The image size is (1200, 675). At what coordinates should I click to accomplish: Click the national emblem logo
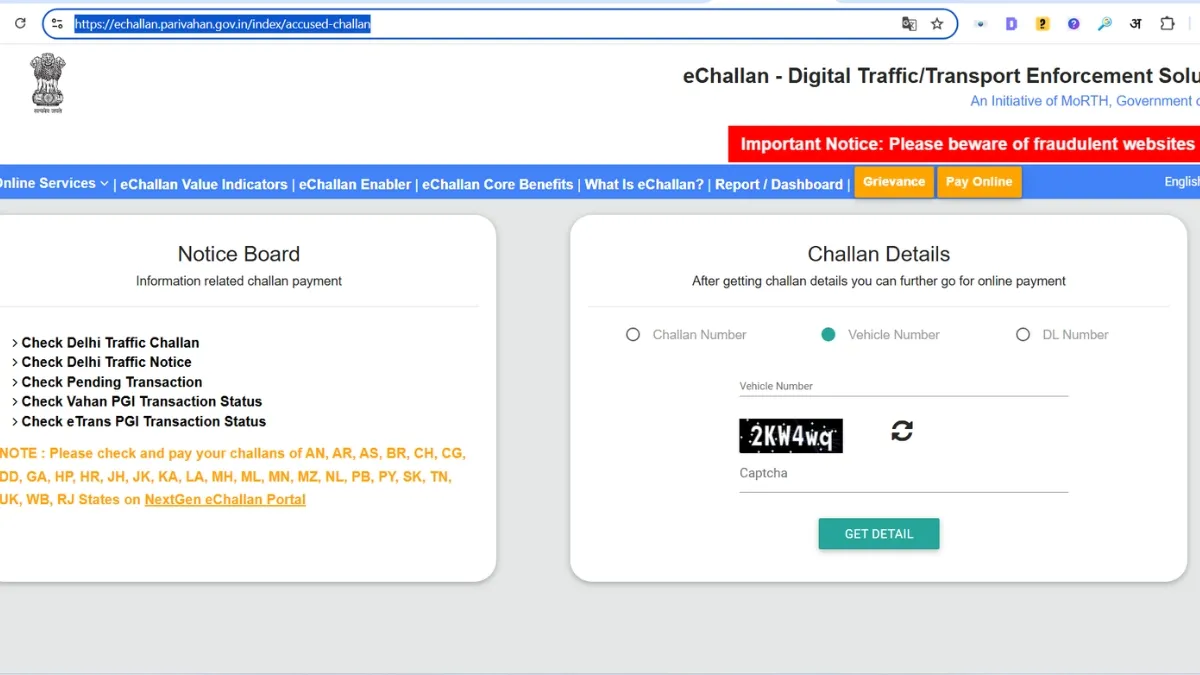tap(47, 84)
